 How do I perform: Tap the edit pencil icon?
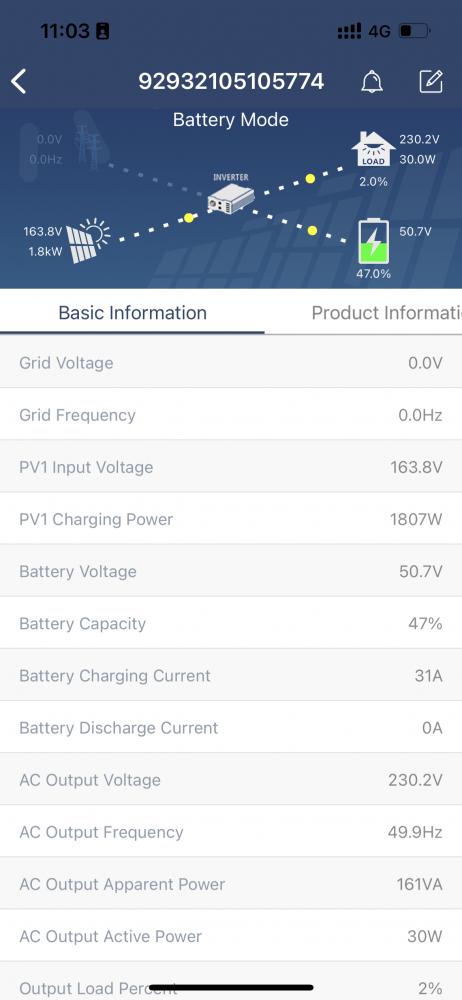pos(431,82)
